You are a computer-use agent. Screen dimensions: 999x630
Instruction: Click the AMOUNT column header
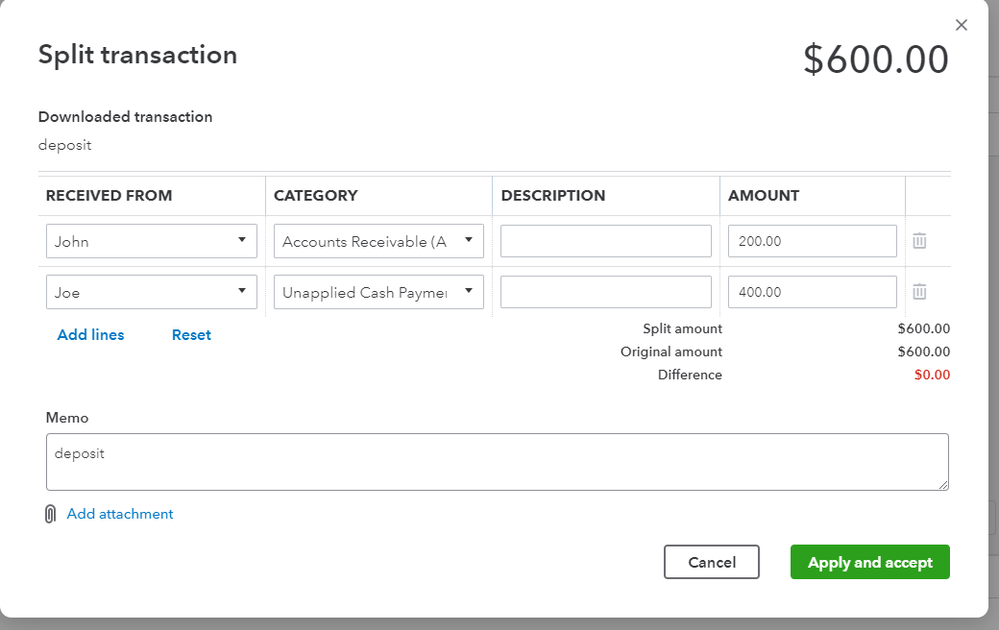[x=763, y=196]
